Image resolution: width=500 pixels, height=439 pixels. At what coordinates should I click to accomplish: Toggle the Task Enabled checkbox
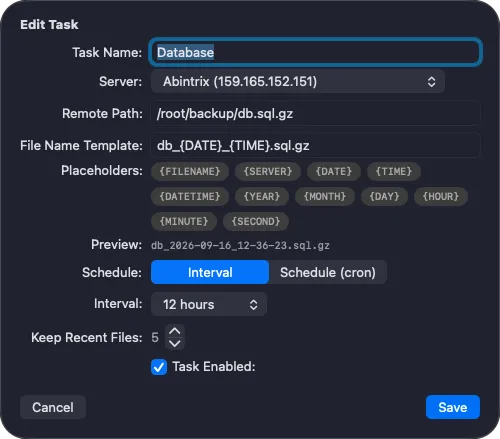(159, 367)
